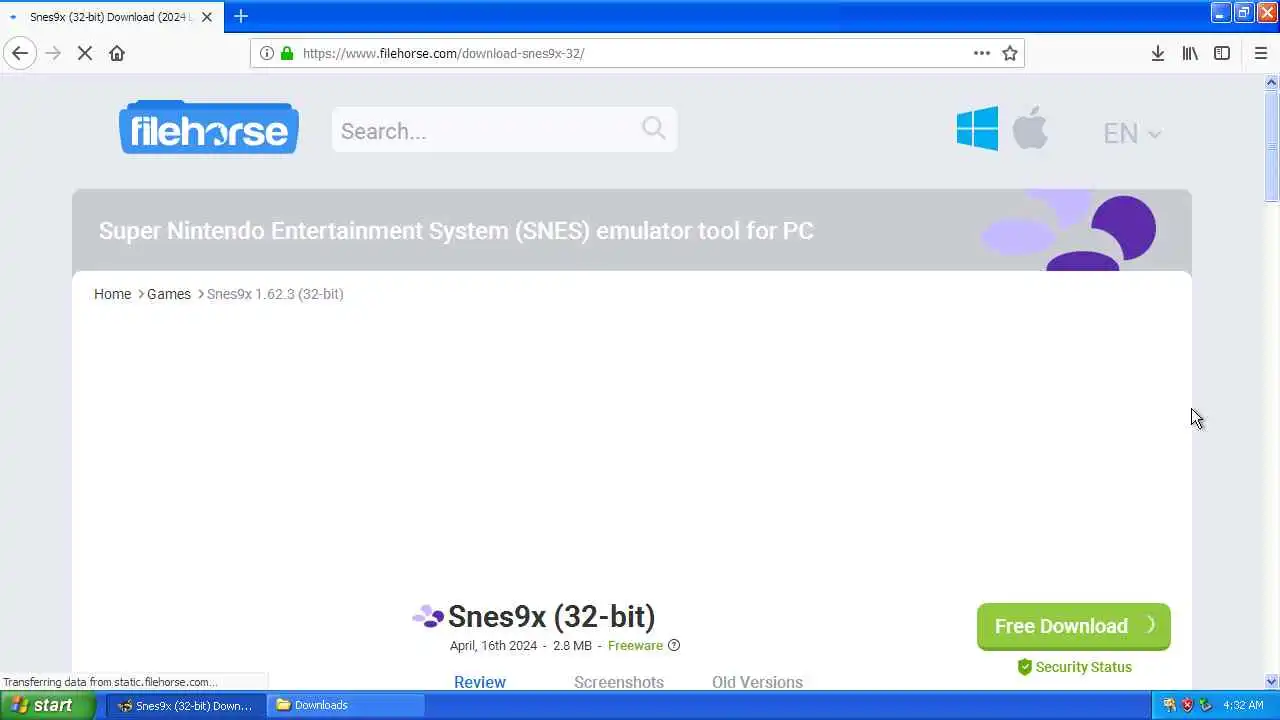Image resolution: width=1280 pixels, height=720 pixels.
Task: View the Security Status link
Action: pyautogui.click(x=1084, y=667)
